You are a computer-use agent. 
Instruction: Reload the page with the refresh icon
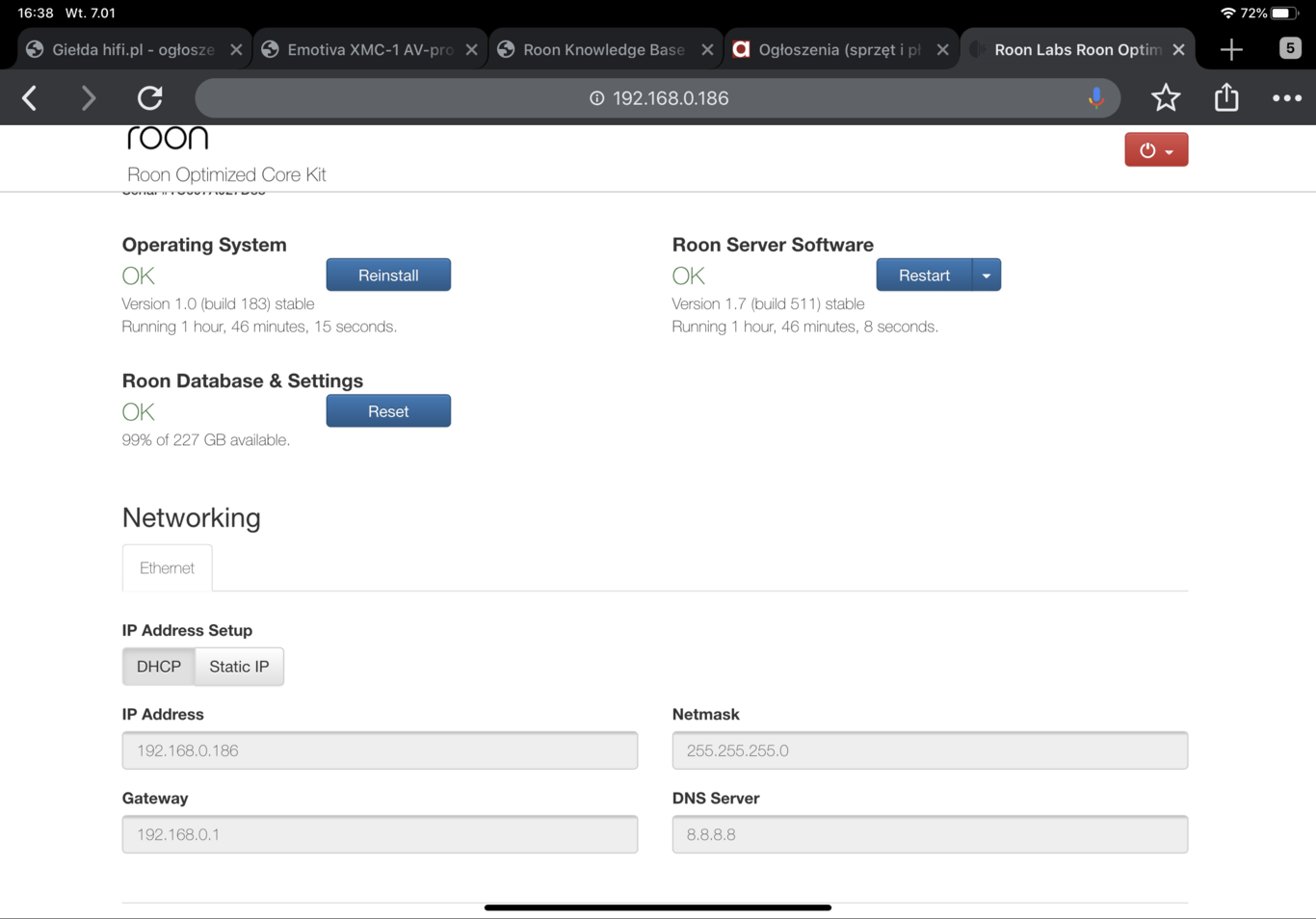pyautogui.click(x=150, y=97)
